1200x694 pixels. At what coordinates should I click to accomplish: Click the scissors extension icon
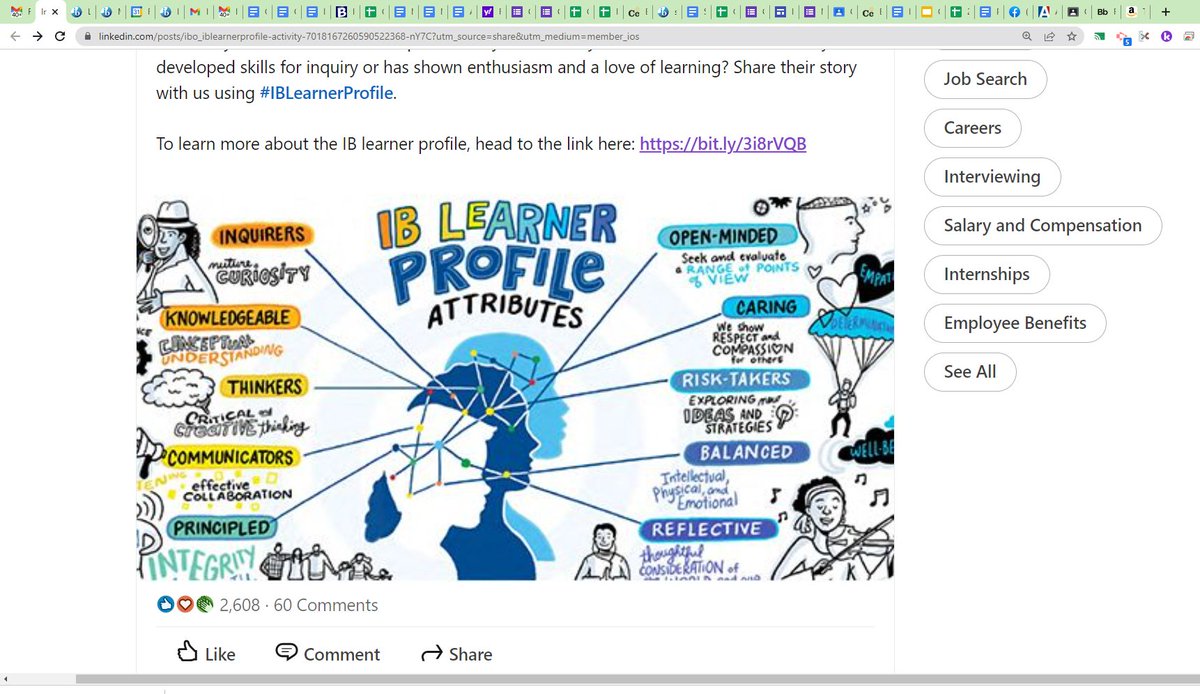[x=1143, y=35]
